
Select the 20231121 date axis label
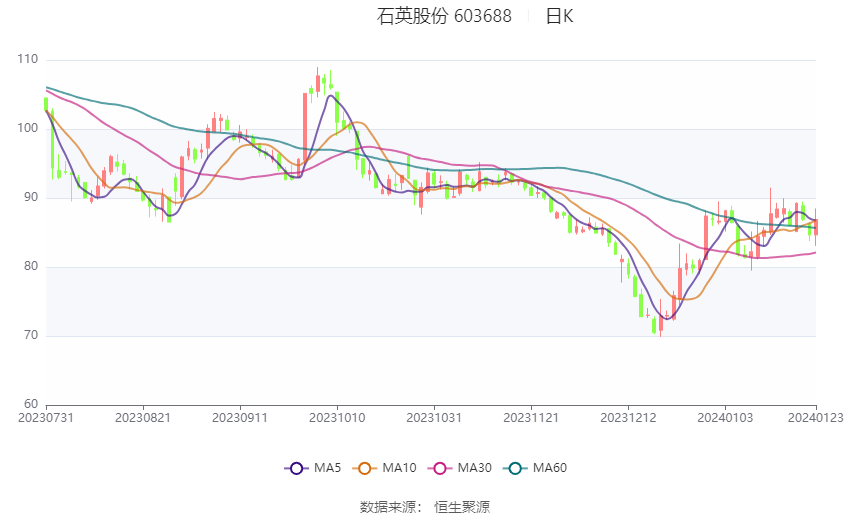pyautogui.click(x=531, y=418)
